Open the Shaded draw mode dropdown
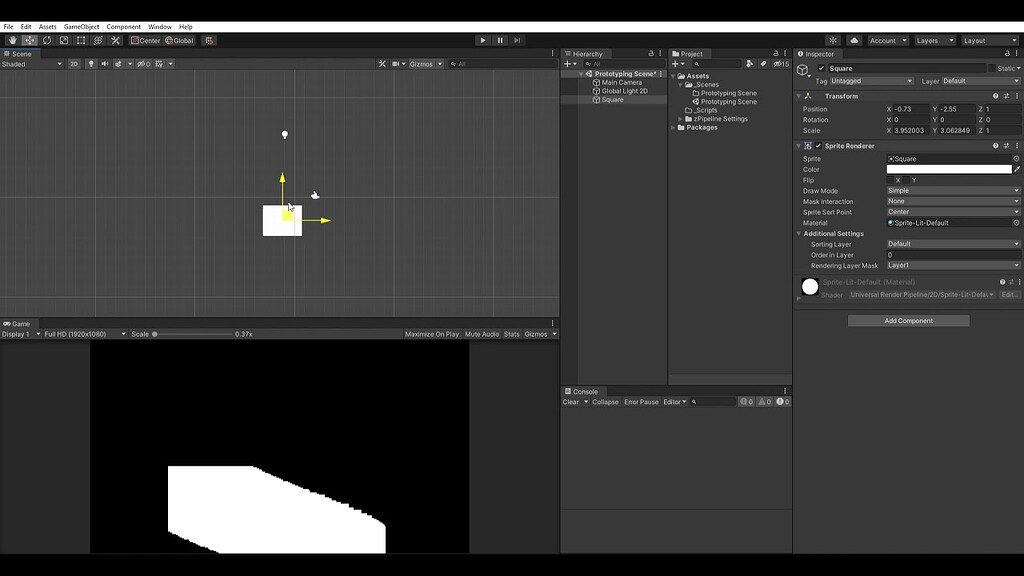Image resolution: width=1024 pixels, height=576 pixels. [30, 63]
